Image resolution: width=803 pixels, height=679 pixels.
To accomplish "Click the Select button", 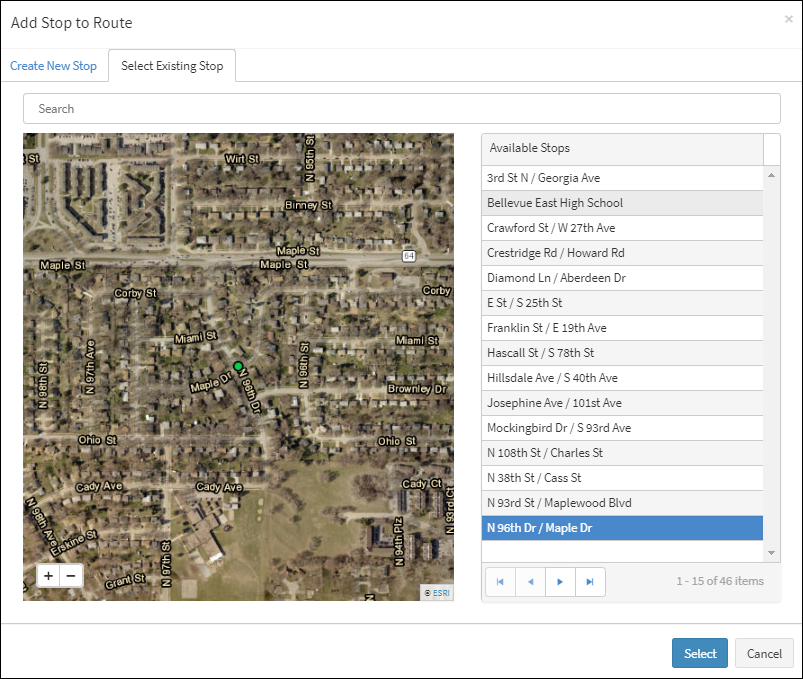I will click(700, 653).
